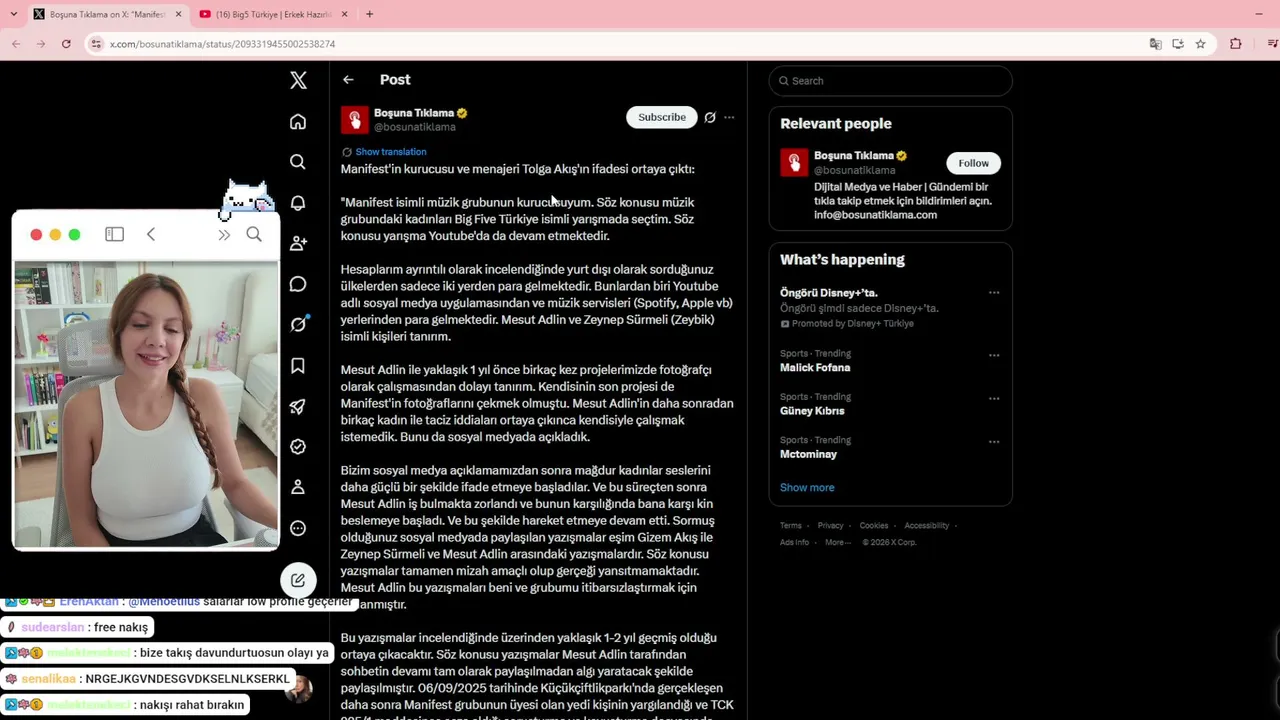This screenshot has height=720, width=1280.
Task: Open the Cookies footer link
Action: click(x=874, y=526)
